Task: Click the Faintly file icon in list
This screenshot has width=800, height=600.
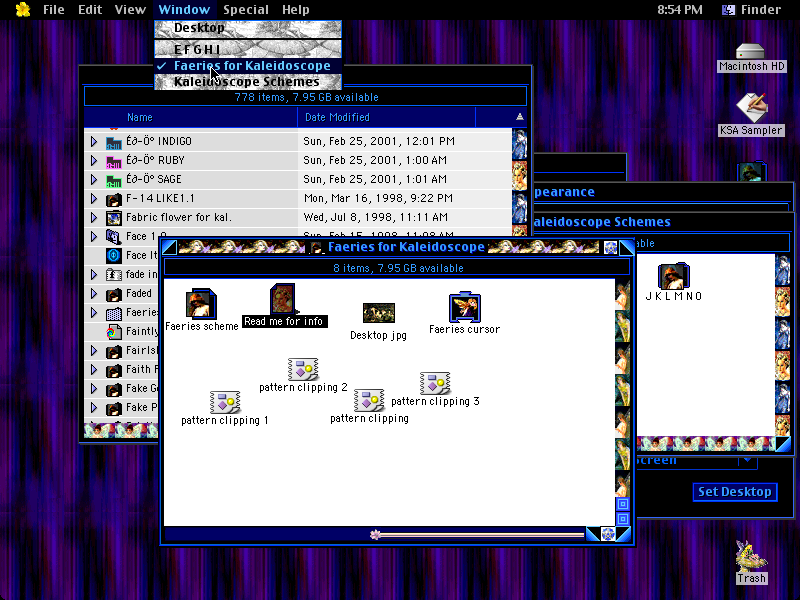Action: coord(113,332)
